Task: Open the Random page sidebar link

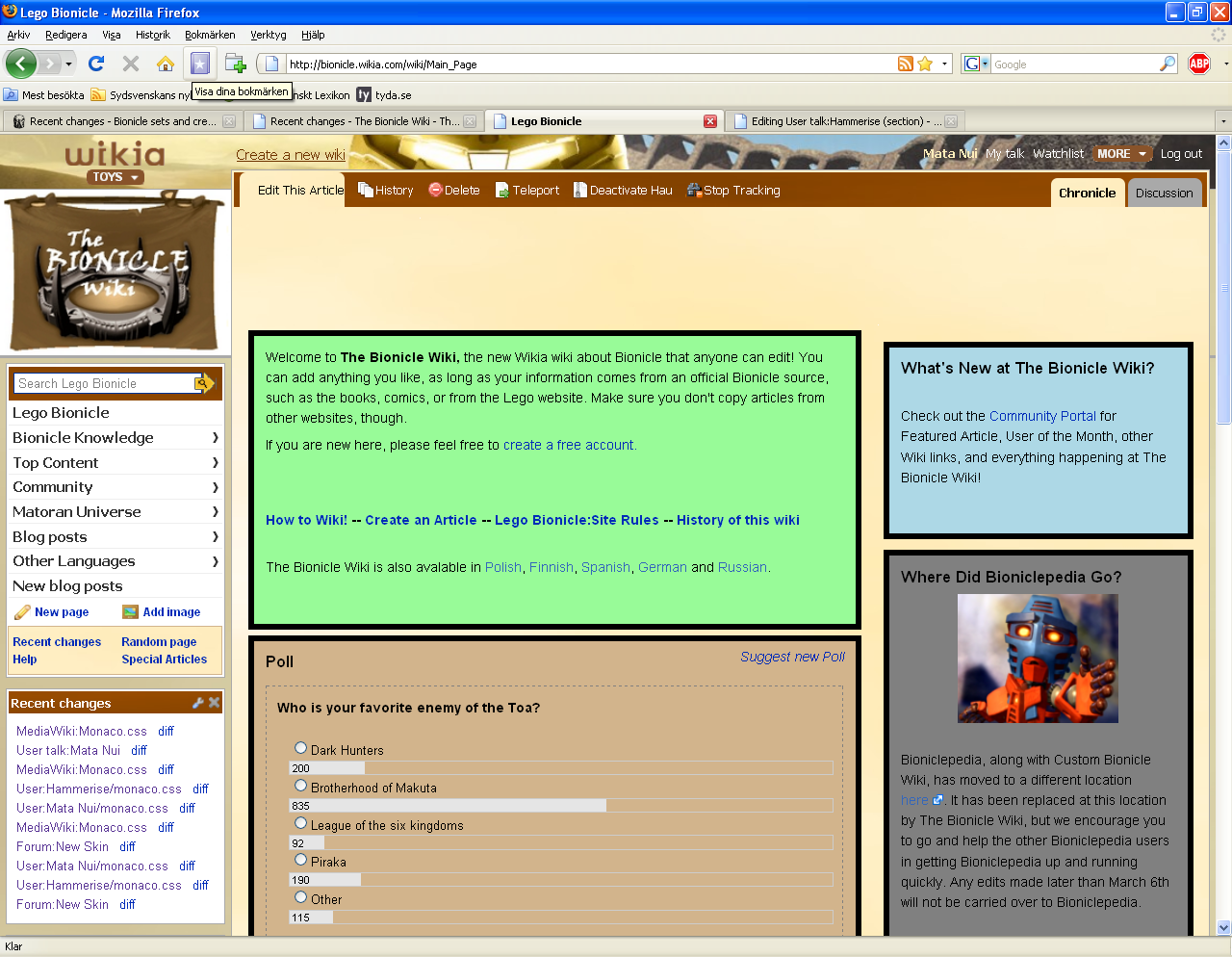Action: pos(159,642)
